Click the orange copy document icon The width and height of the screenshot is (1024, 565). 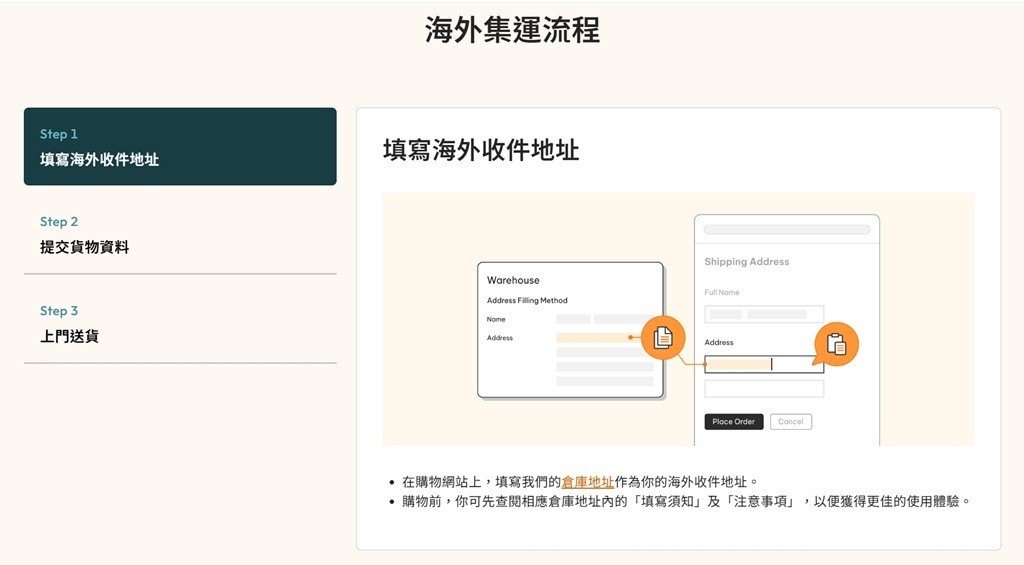pos(663,338)
